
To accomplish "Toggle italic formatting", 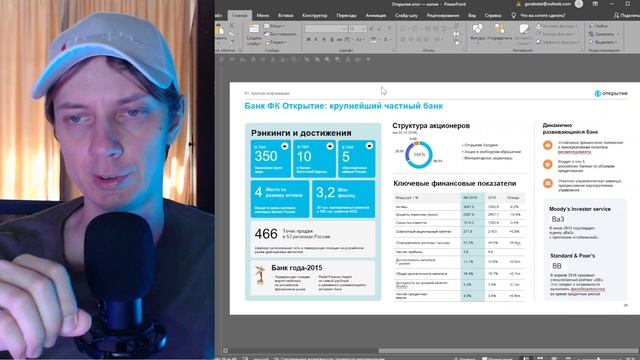I will pos(316,40).
